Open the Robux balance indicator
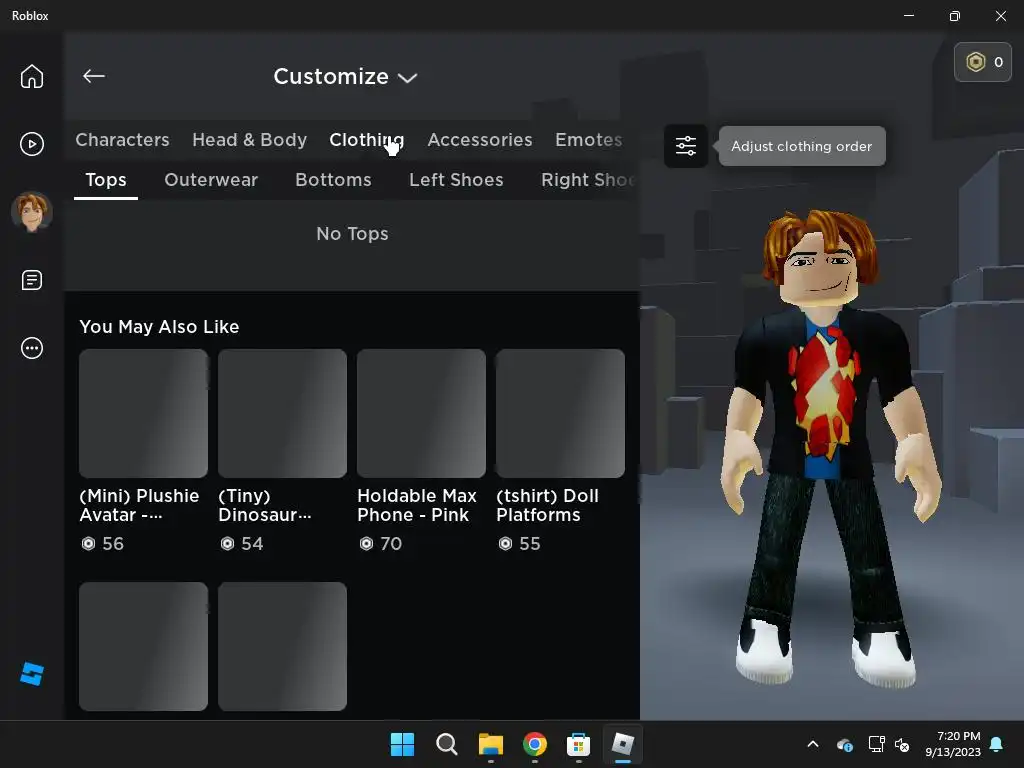1024x768 pixels. click(x=983, y=62)
